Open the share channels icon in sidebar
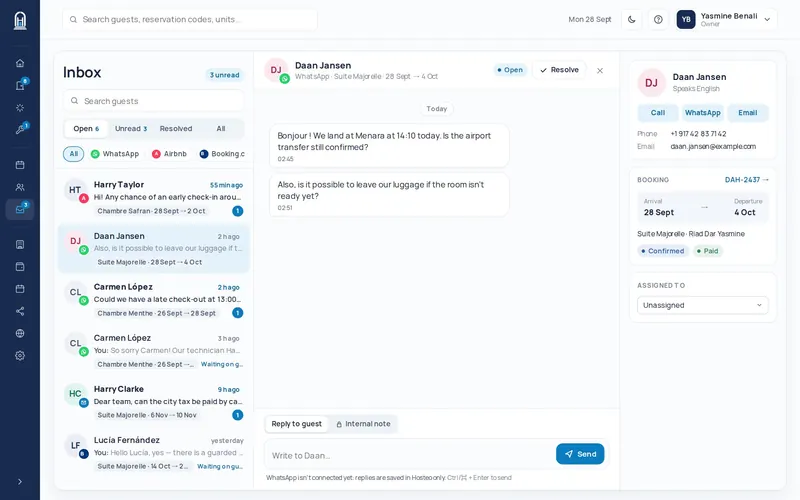The image size is (800, 500). pos(20,311)
